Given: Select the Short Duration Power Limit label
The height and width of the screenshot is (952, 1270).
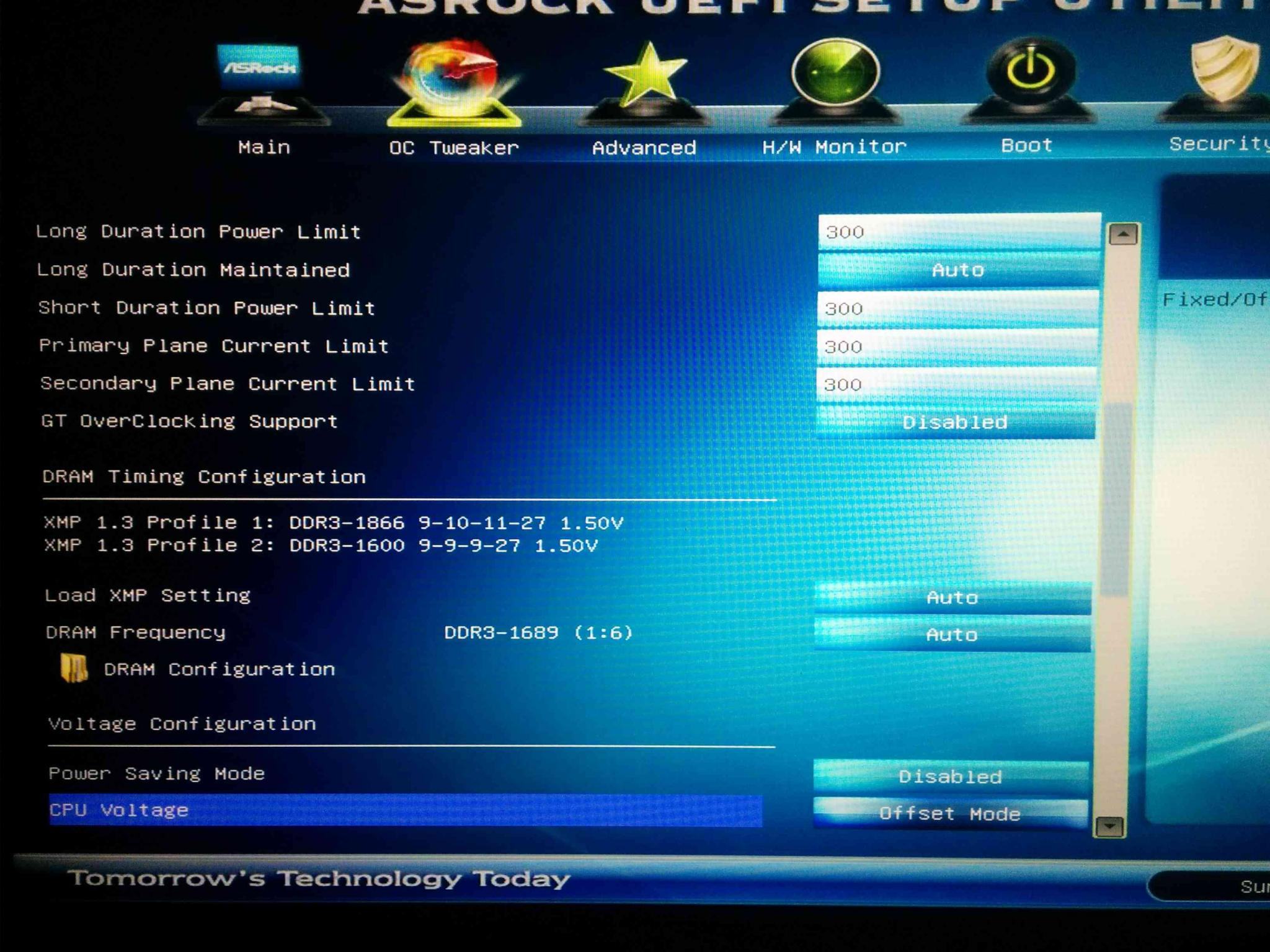Looking at the screenshot, I should coord(206,308).
